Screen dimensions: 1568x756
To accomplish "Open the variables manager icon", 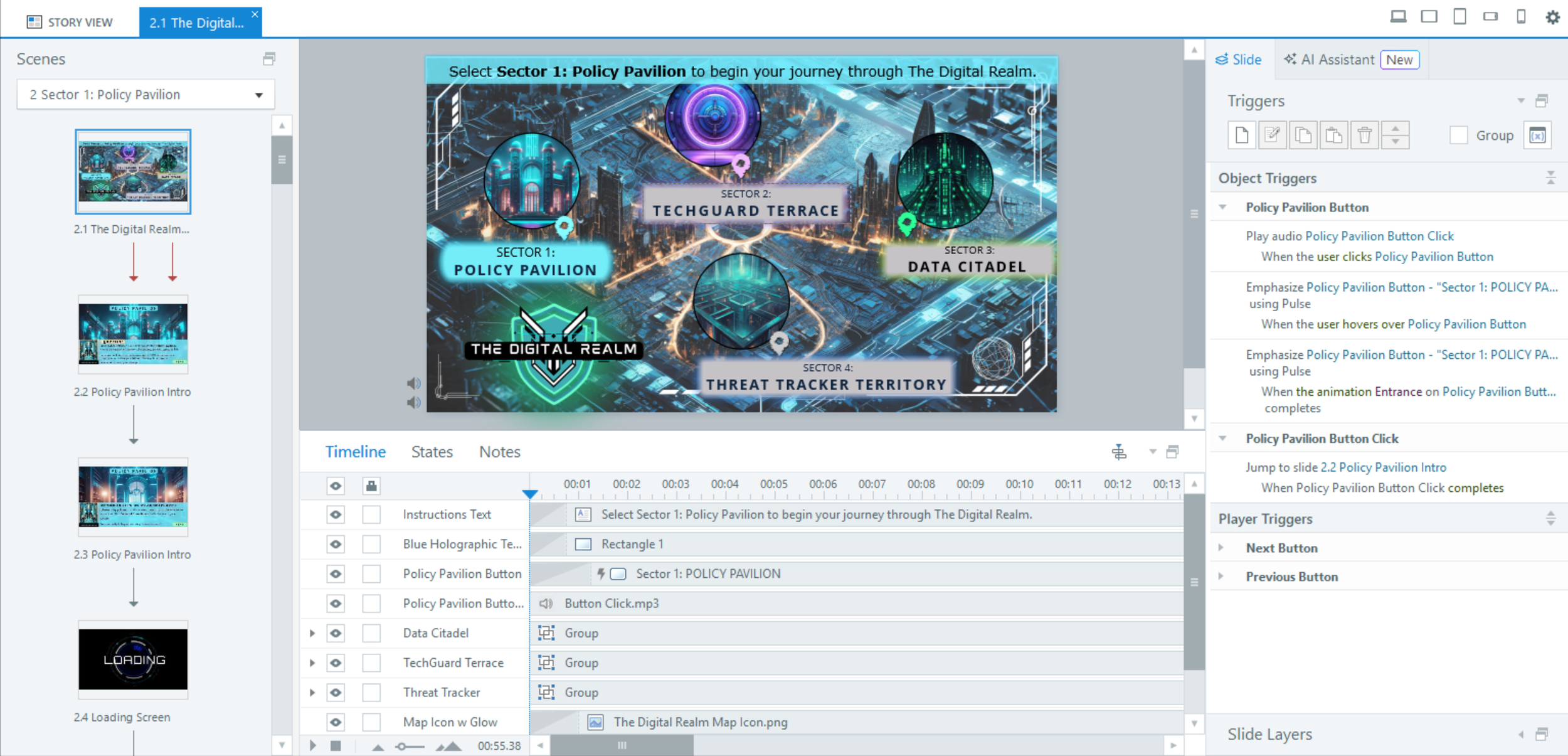I will click(x=1537, y=135).
